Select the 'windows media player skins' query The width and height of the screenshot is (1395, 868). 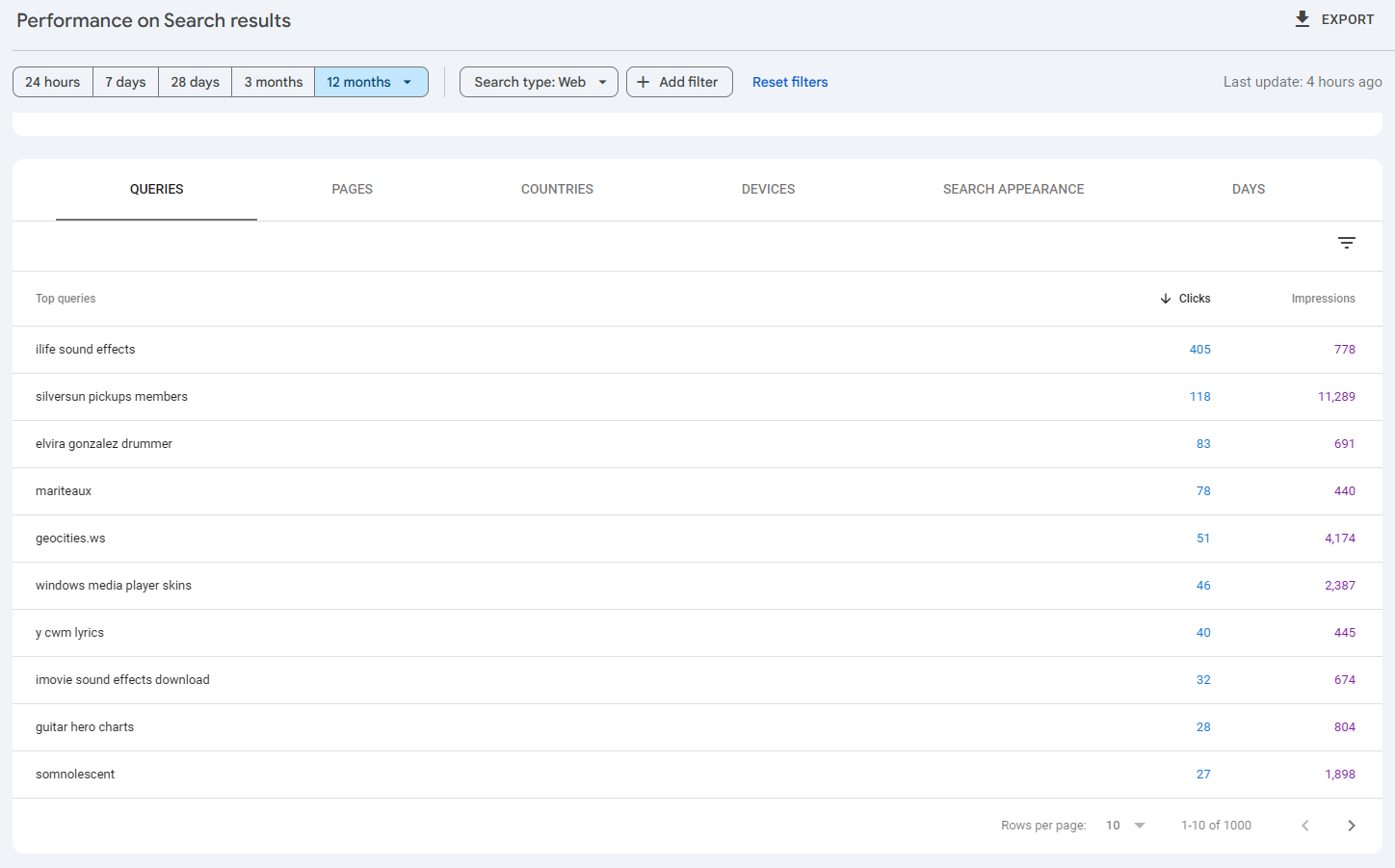point(114,586)
